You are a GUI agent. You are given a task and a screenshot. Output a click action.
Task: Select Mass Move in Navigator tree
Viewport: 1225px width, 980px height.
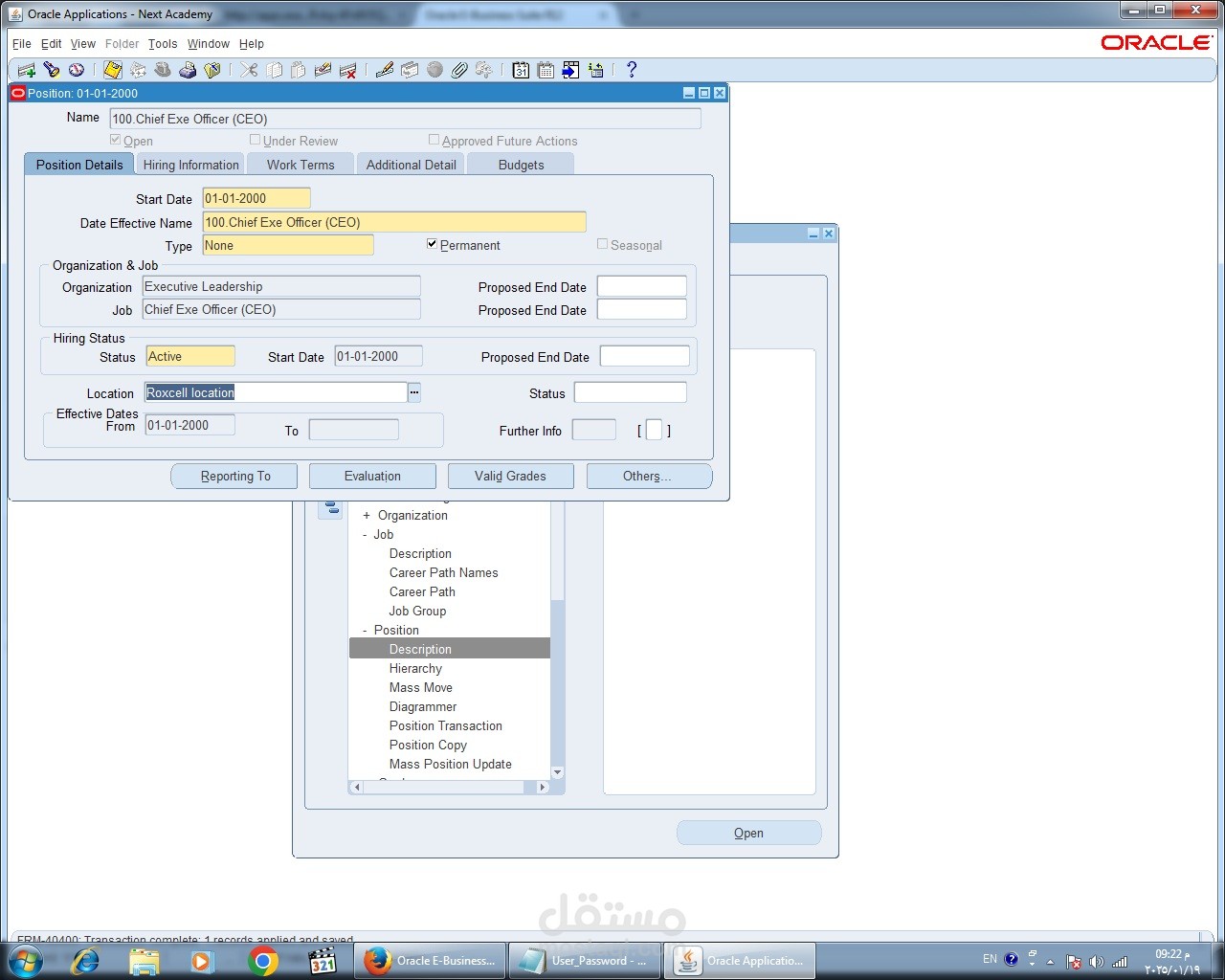(x=421, y=687)
